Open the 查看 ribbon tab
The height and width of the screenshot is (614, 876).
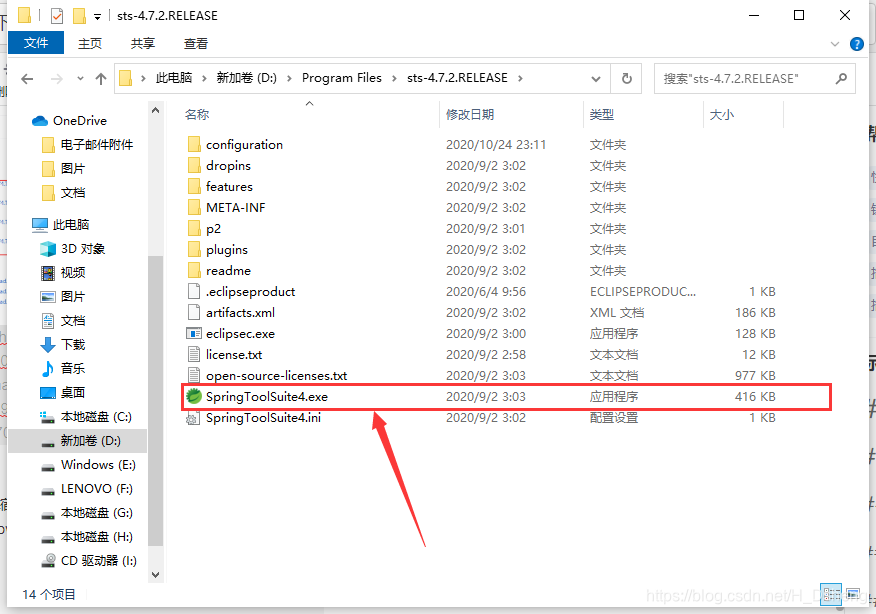(x=196, y=43)
